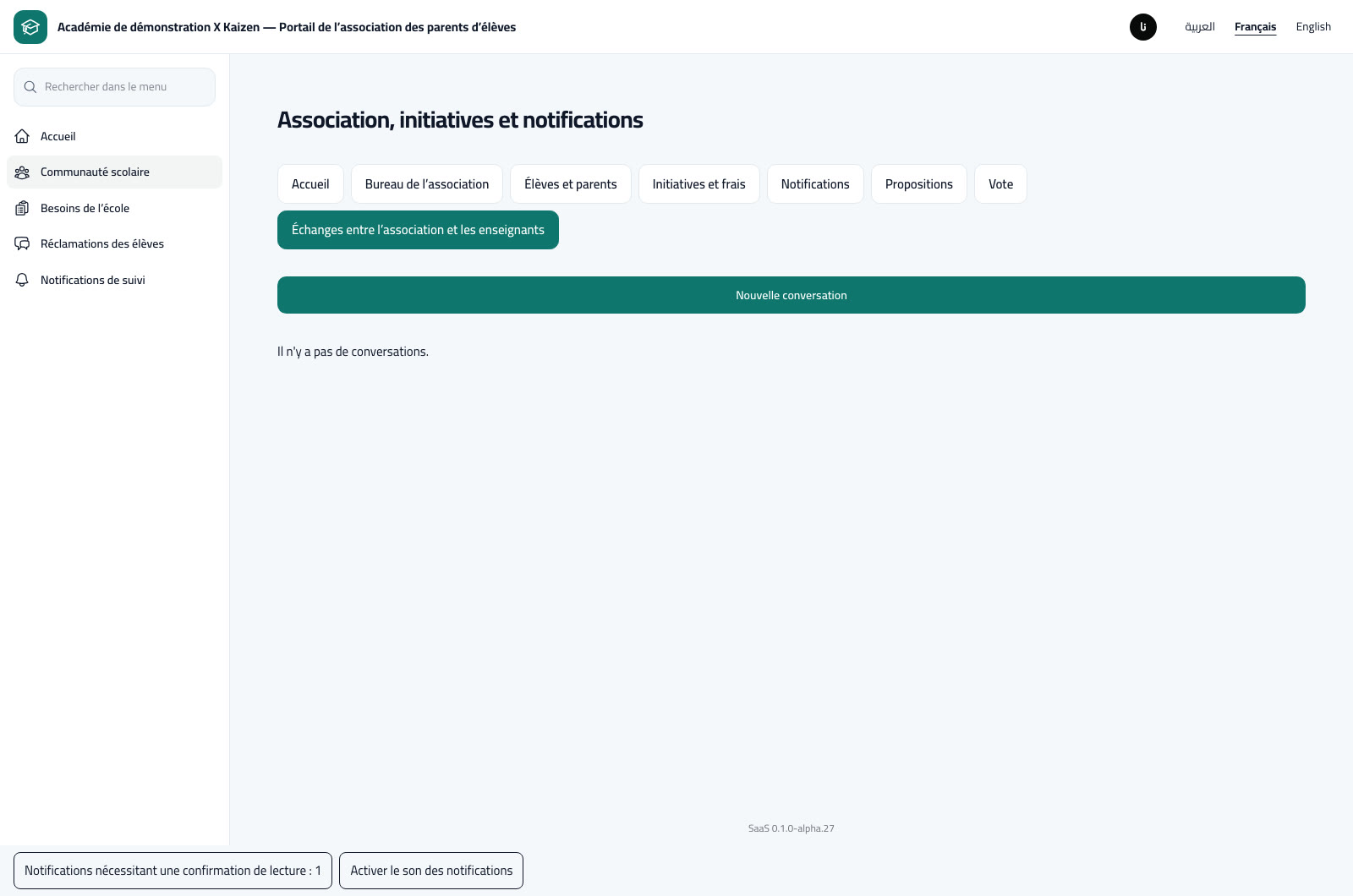The height and width of the screenshot is (896, 1353).
Task: Select the Propositions tab
Action: (x=919, y=184)
